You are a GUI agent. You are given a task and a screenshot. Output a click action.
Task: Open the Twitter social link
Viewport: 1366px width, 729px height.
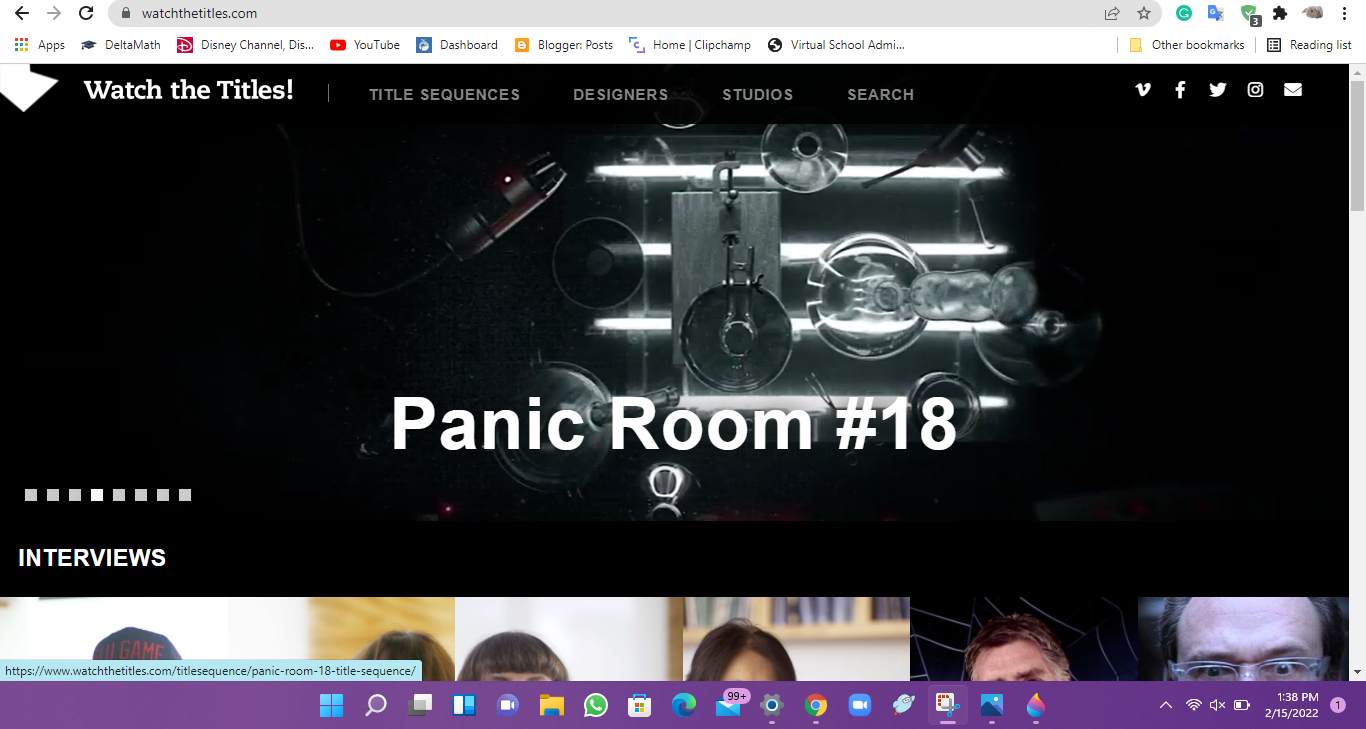1217,90
